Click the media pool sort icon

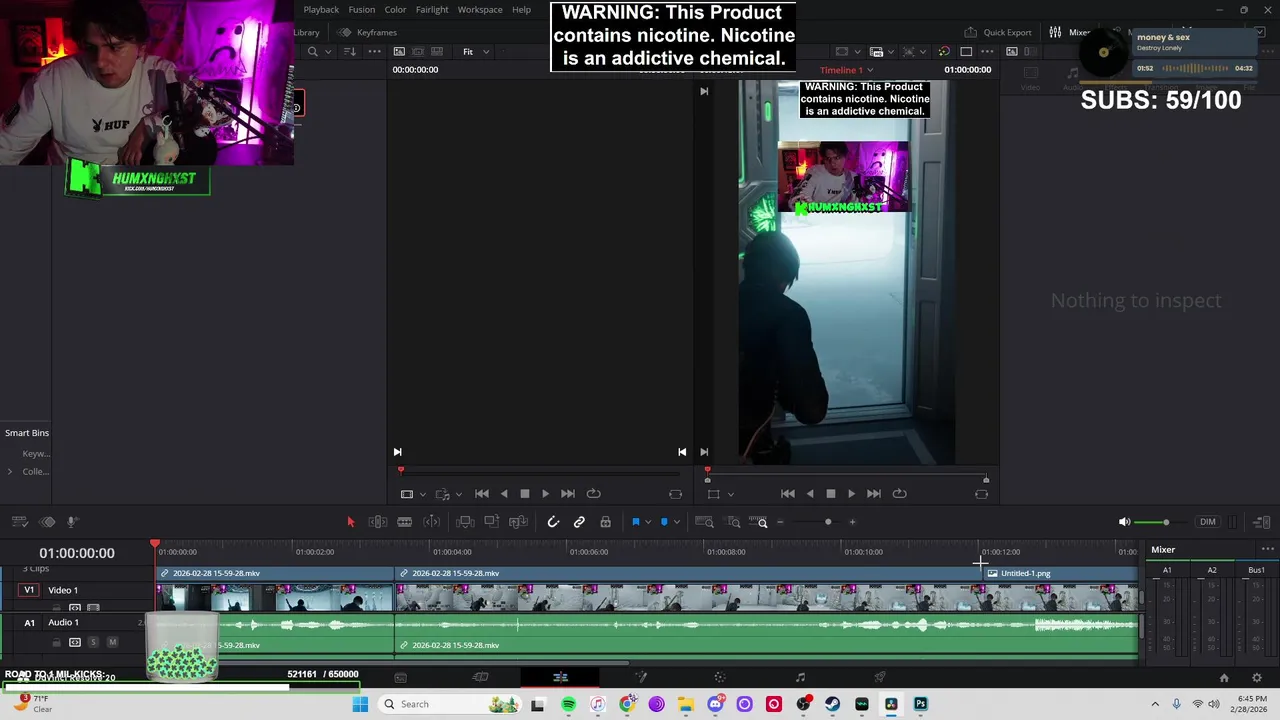click(x=350, y=52)
